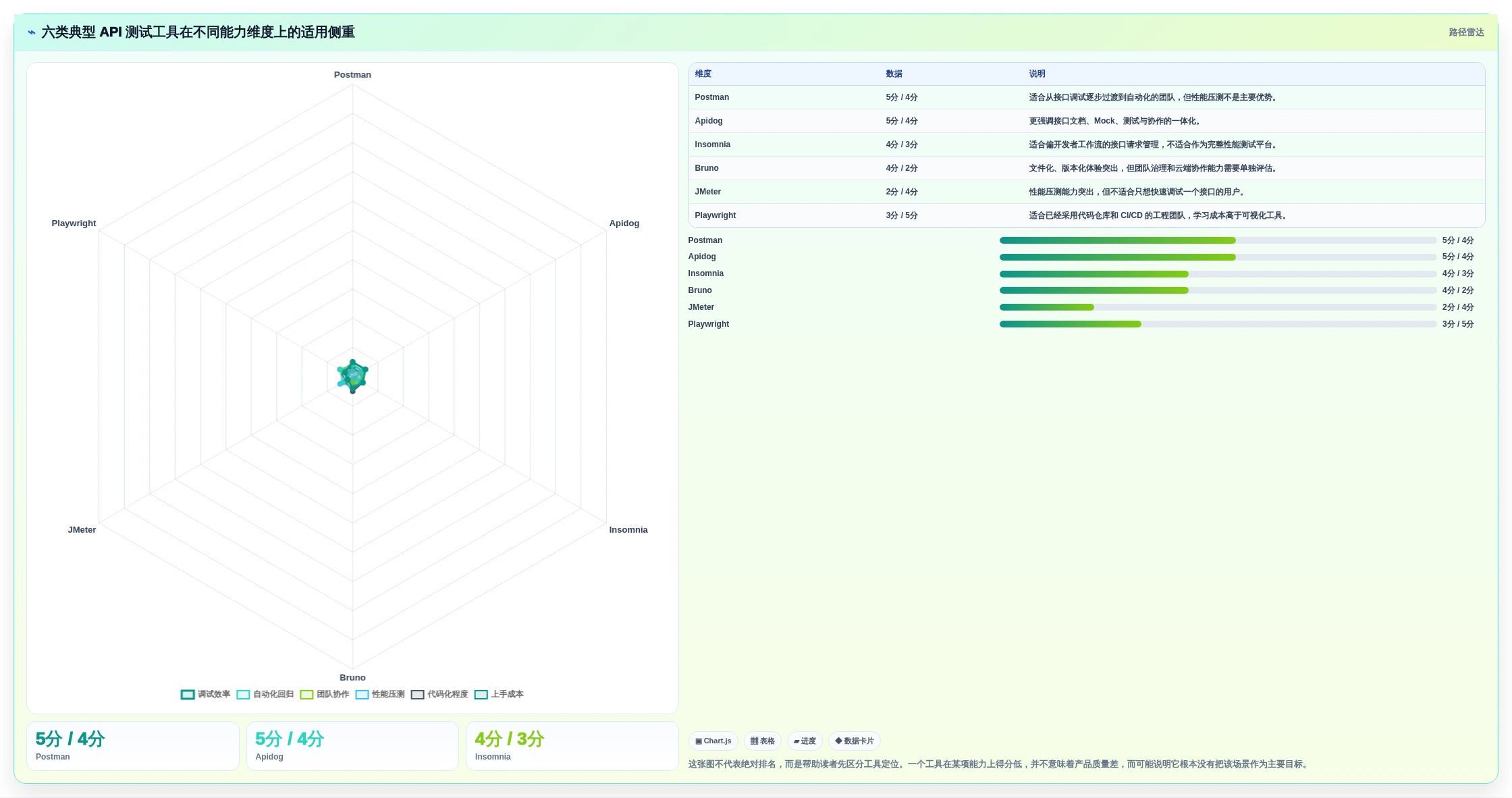Viewport: 1512px width, 798px height.
Task: Click the 说明 column header
Action: click(x=1037, y=74)
